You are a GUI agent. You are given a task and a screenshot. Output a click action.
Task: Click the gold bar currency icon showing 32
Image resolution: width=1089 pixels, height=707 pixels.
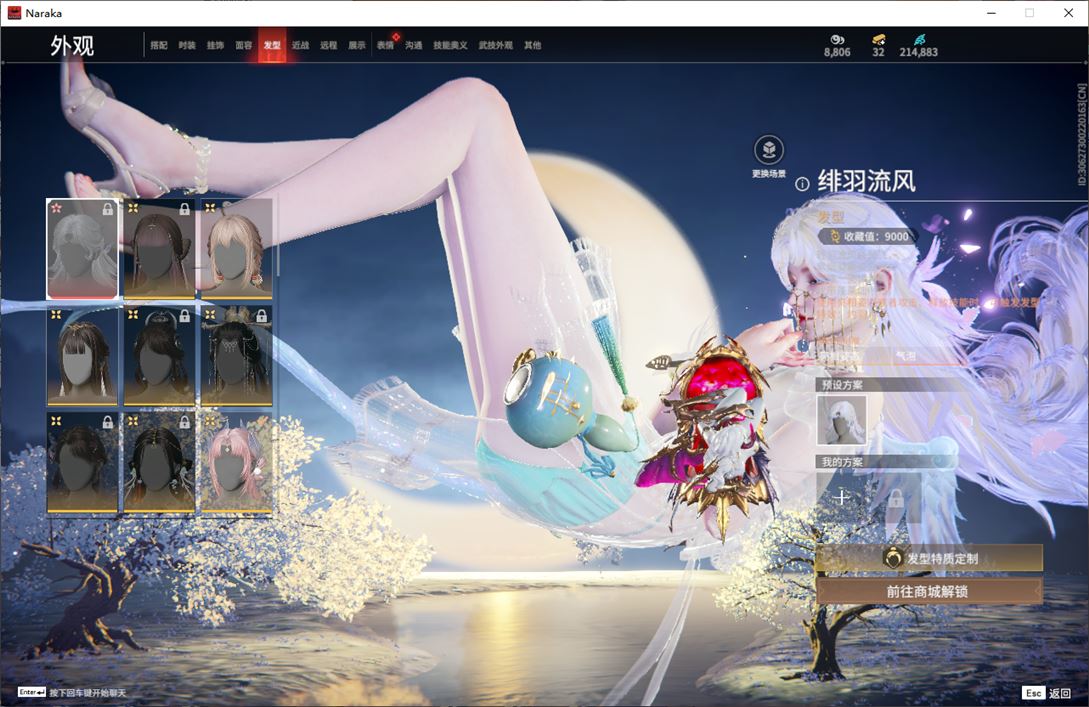(x=879, y=40)
